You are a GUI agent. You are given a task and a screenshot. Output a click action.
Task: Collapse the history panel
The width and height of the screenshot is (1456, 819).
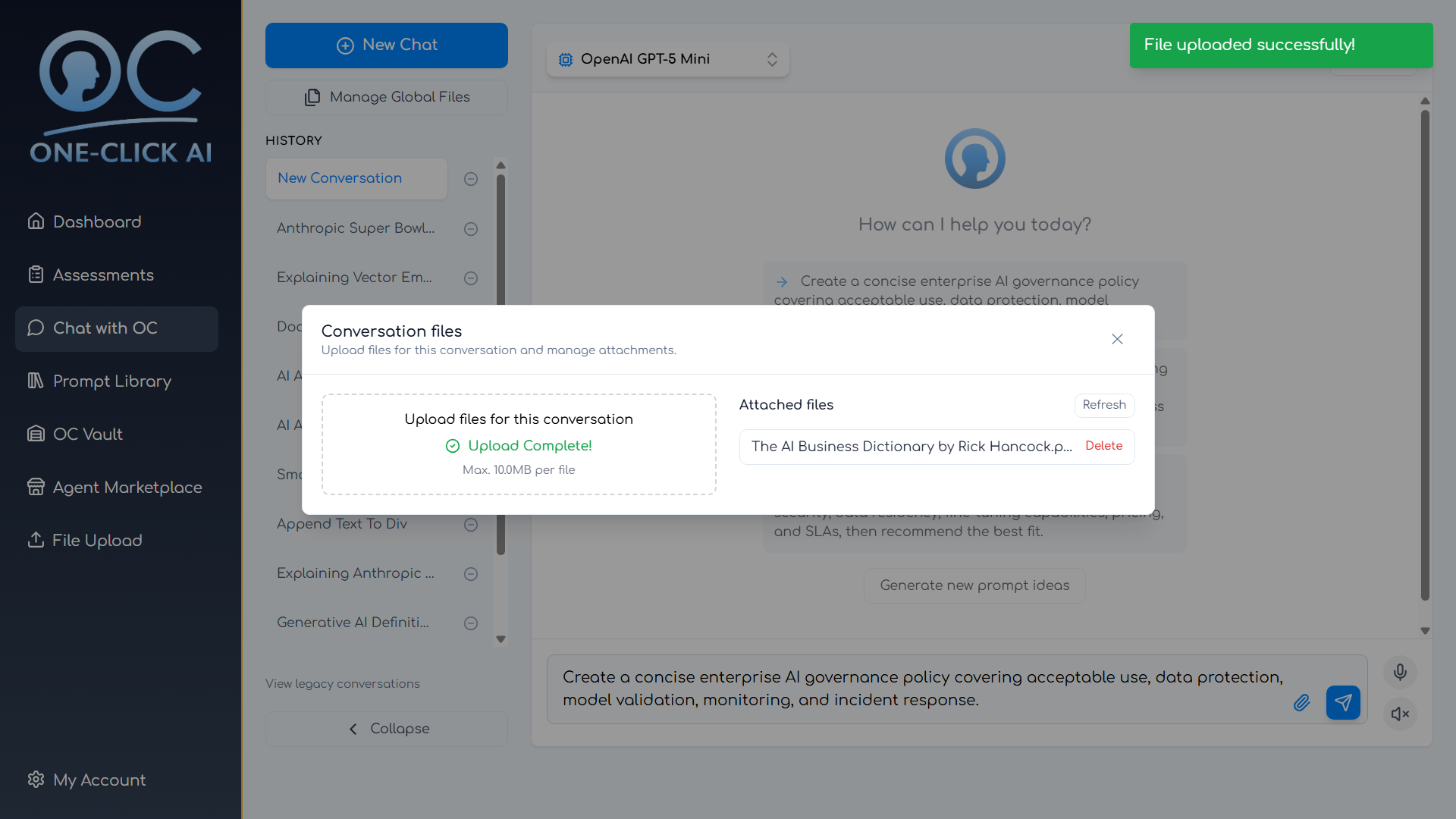(387, 729)
